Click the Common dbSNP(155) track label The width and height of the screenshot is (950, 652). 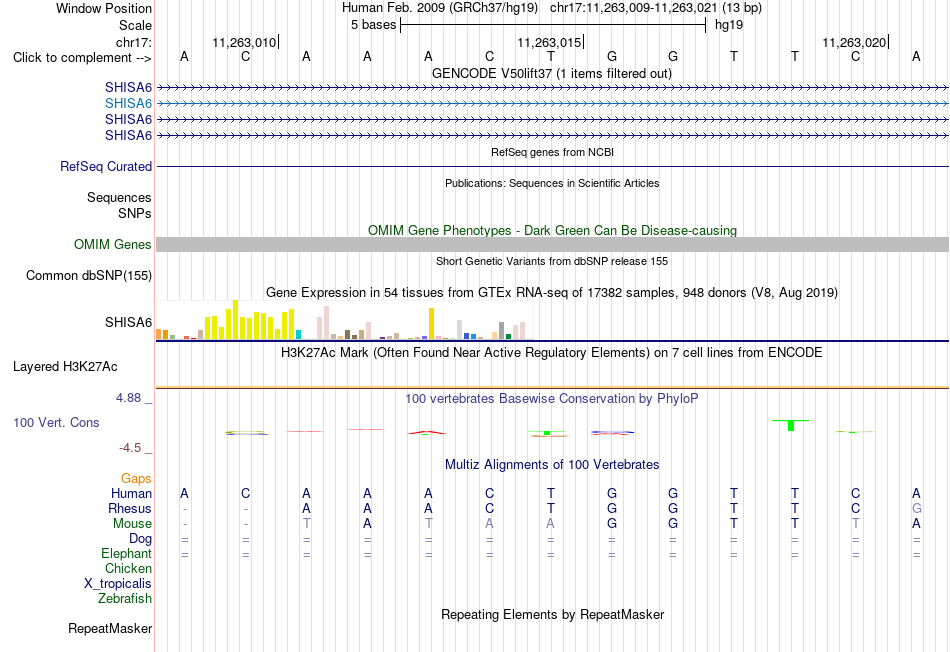click(89, 275)
